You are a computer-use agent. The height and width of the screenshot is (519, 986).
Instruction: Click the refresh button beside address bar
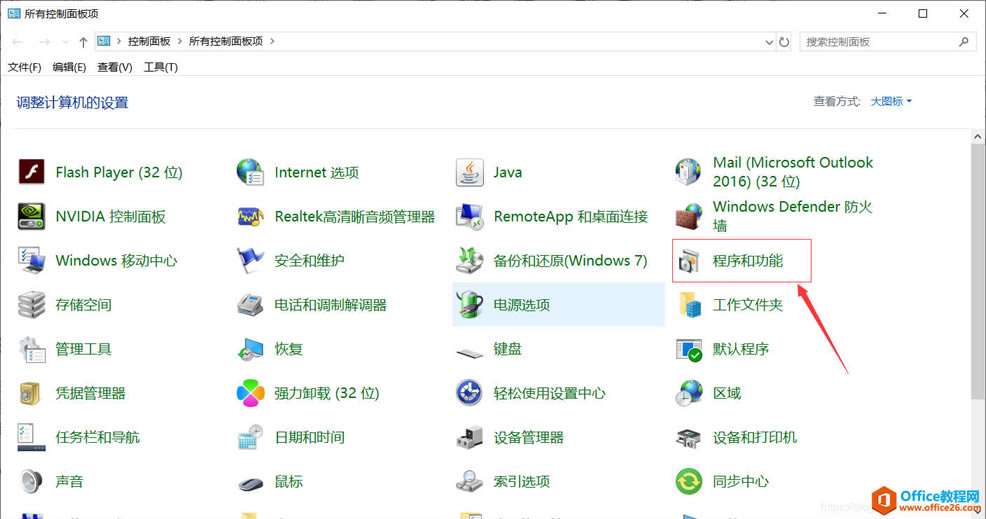click(x=784, y=42)
